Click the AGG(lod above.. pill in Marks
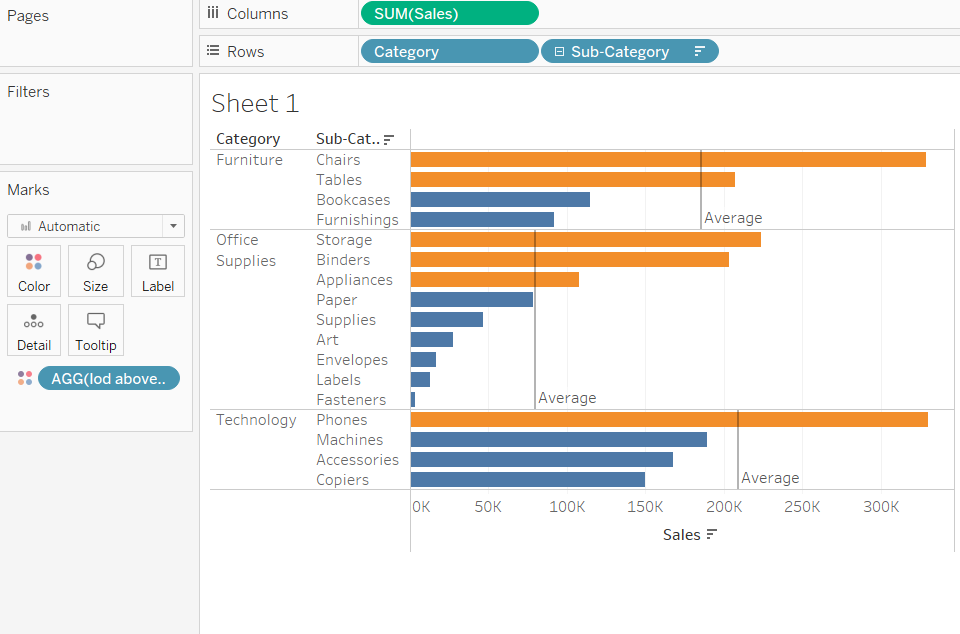The image size is (960, 634). pyautogui.click(x=109, y=378)
